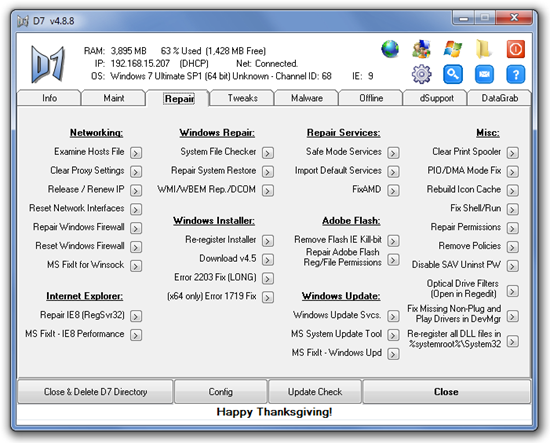Click the red power icon
The image size is (550, 443).
515,49
